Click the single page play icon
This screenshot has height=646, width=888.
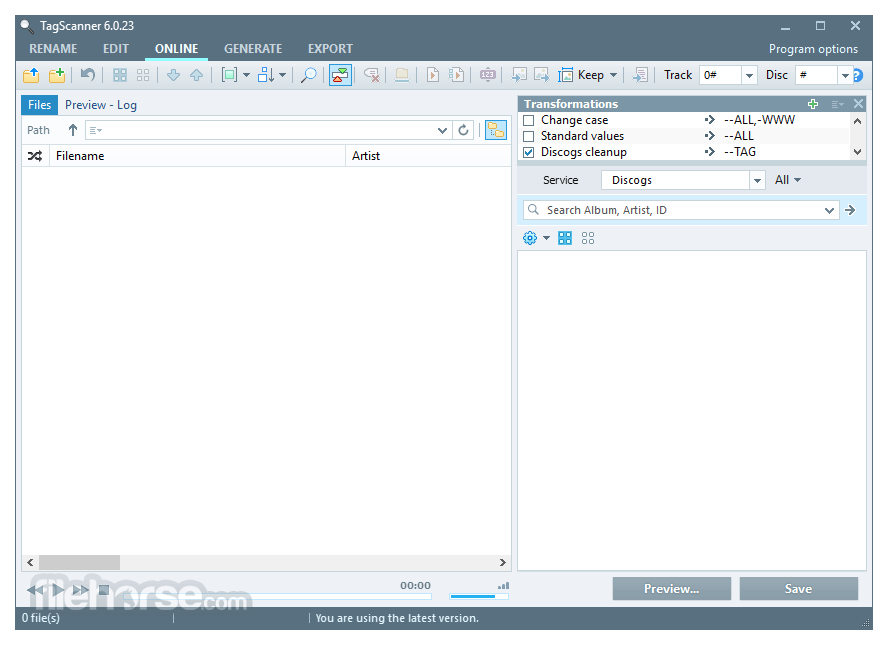tap(433, 75)
